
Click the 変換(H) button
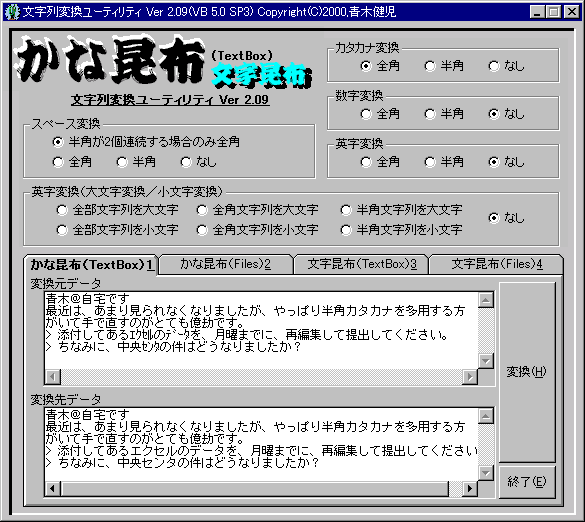(527, 372)
